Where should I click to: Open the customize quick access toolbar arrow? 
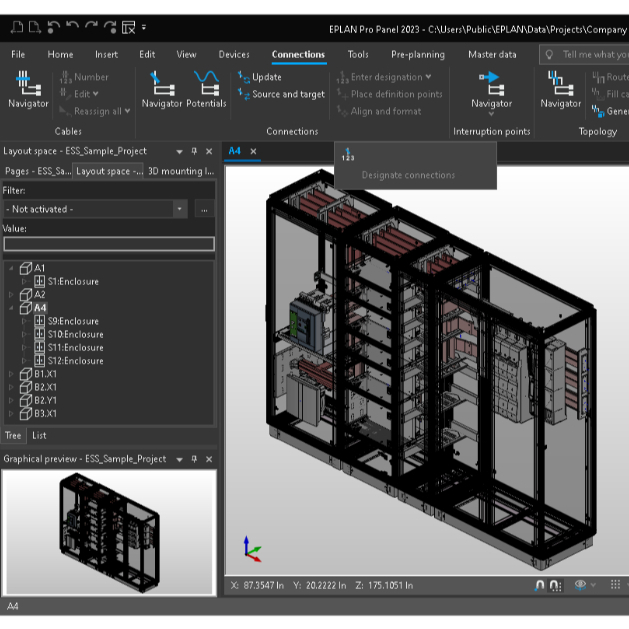144,27
